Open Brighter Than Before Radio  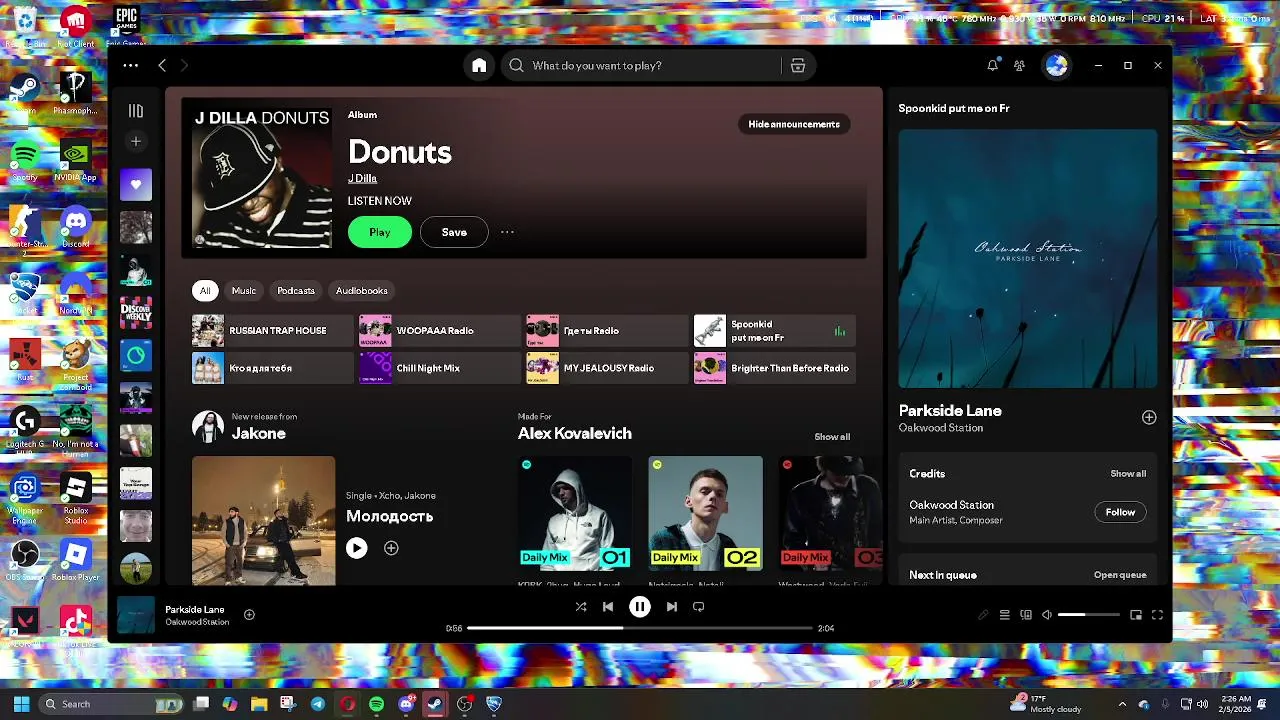pos(775,368)
